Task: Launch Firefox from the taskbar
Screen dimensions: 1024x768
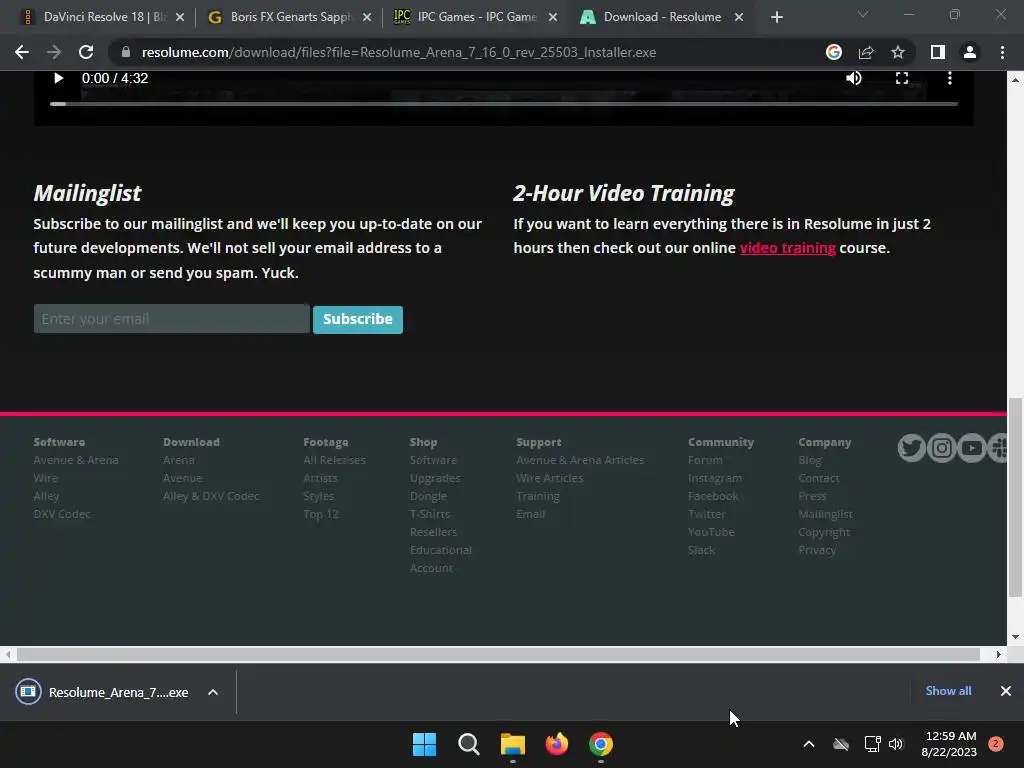Action: click(x=556, y=744)
